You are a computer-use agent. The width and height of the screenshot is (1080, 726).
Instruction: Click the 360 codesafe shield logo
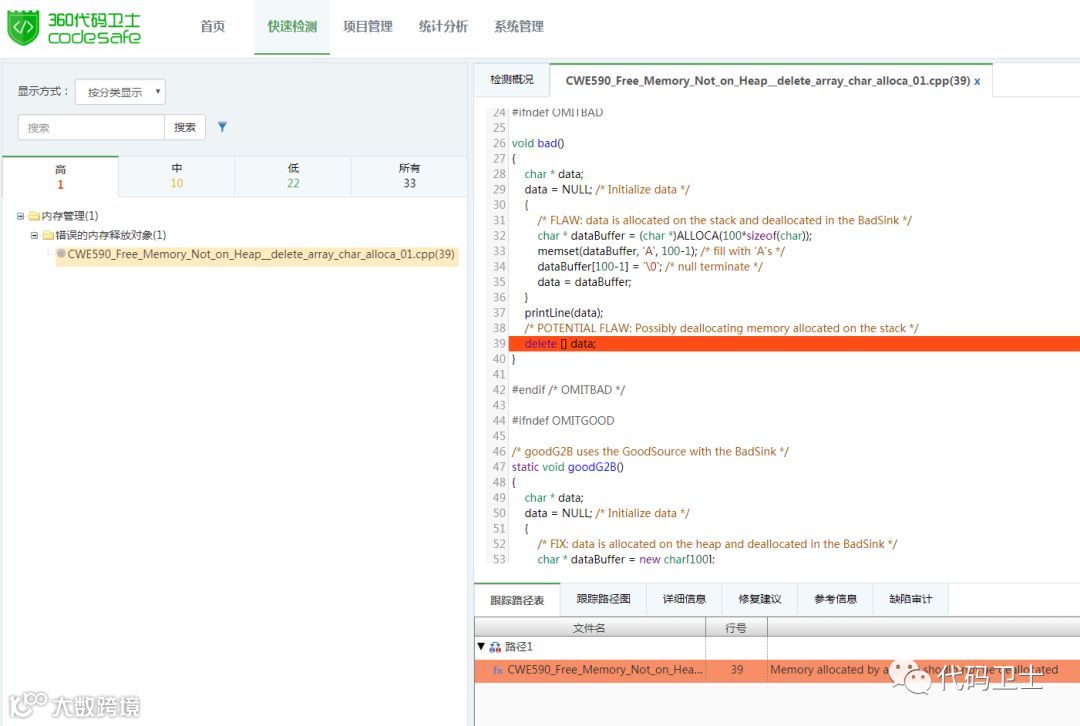tap(23, 28)
